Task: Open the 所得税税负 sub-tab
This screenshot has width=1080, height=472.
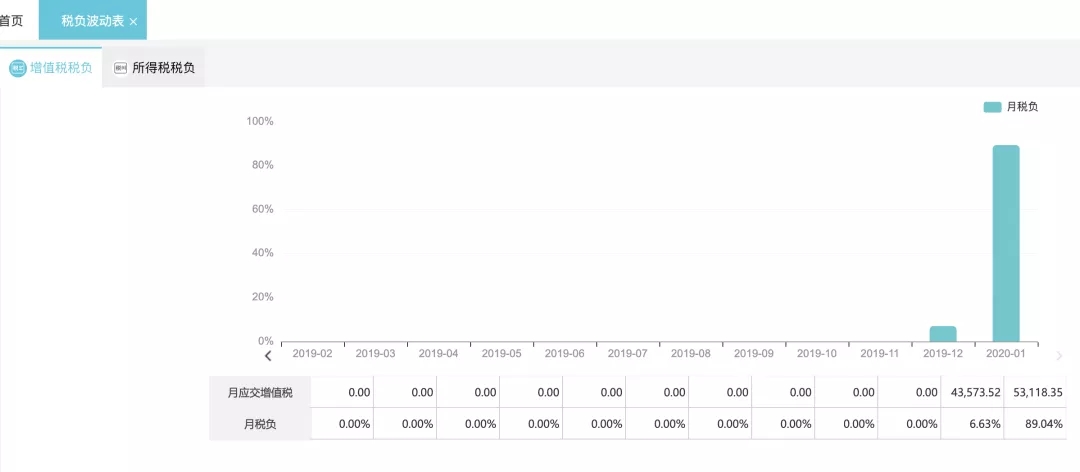Action: click(163, 69)
